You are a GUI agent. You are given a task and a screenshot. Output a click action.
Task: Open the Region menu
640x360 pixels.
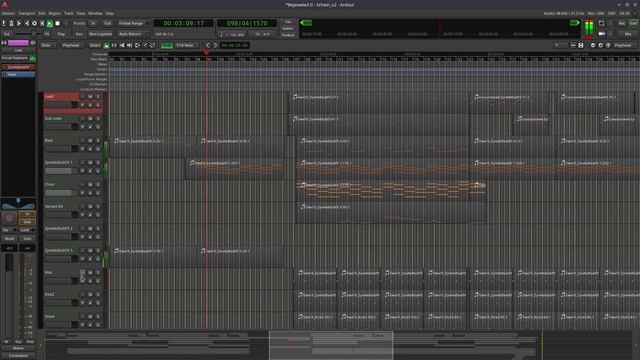pyautogui.click(x=55, y=13)
